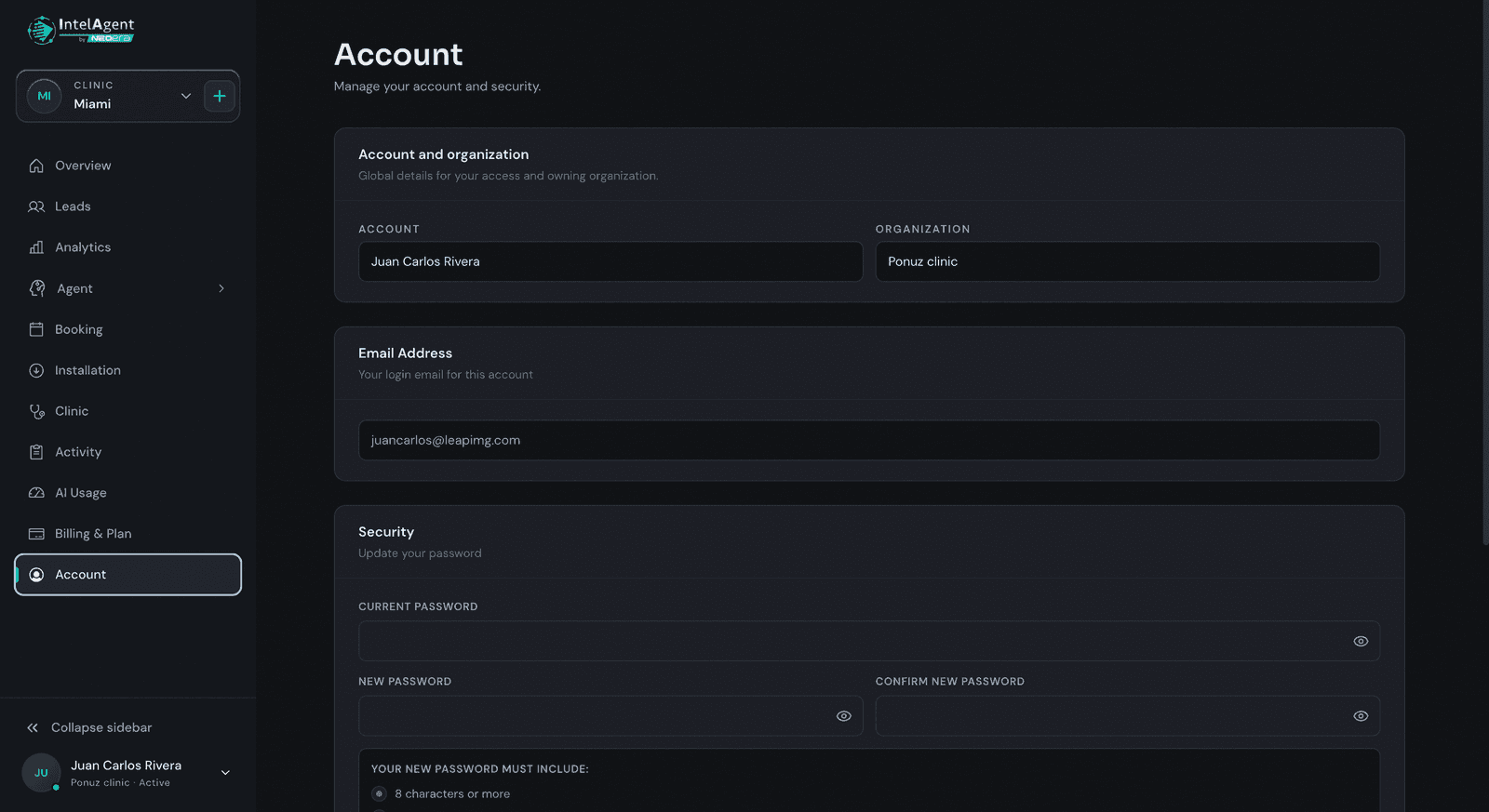Click the Organization input field

1128,261
